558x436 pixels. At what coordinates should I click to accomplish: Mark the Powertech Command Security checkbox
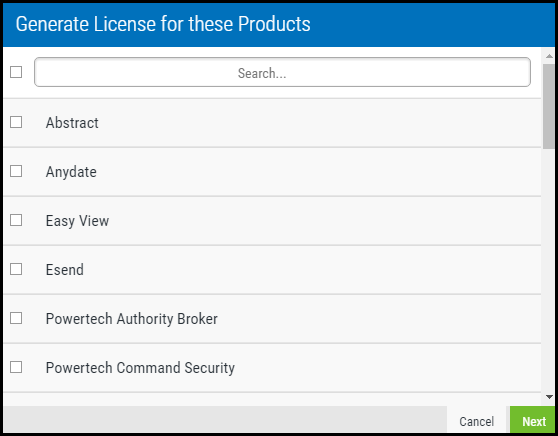click(x=16, y=367)
